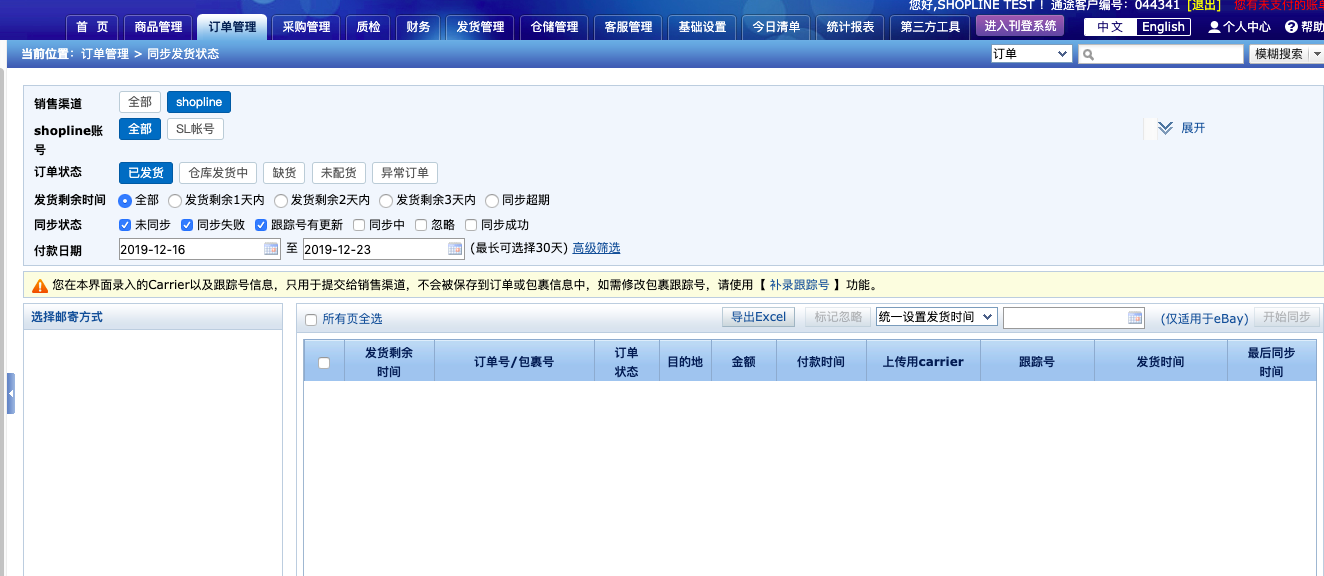The width and height of the screenshot is (1324, 576).
Task: Select 全部 sales channel filter
Action: (140, 102)
